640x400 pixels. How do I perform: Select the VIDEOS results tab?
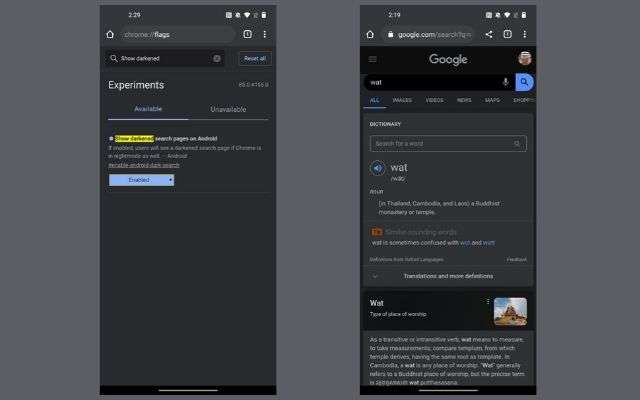(434, 100)
